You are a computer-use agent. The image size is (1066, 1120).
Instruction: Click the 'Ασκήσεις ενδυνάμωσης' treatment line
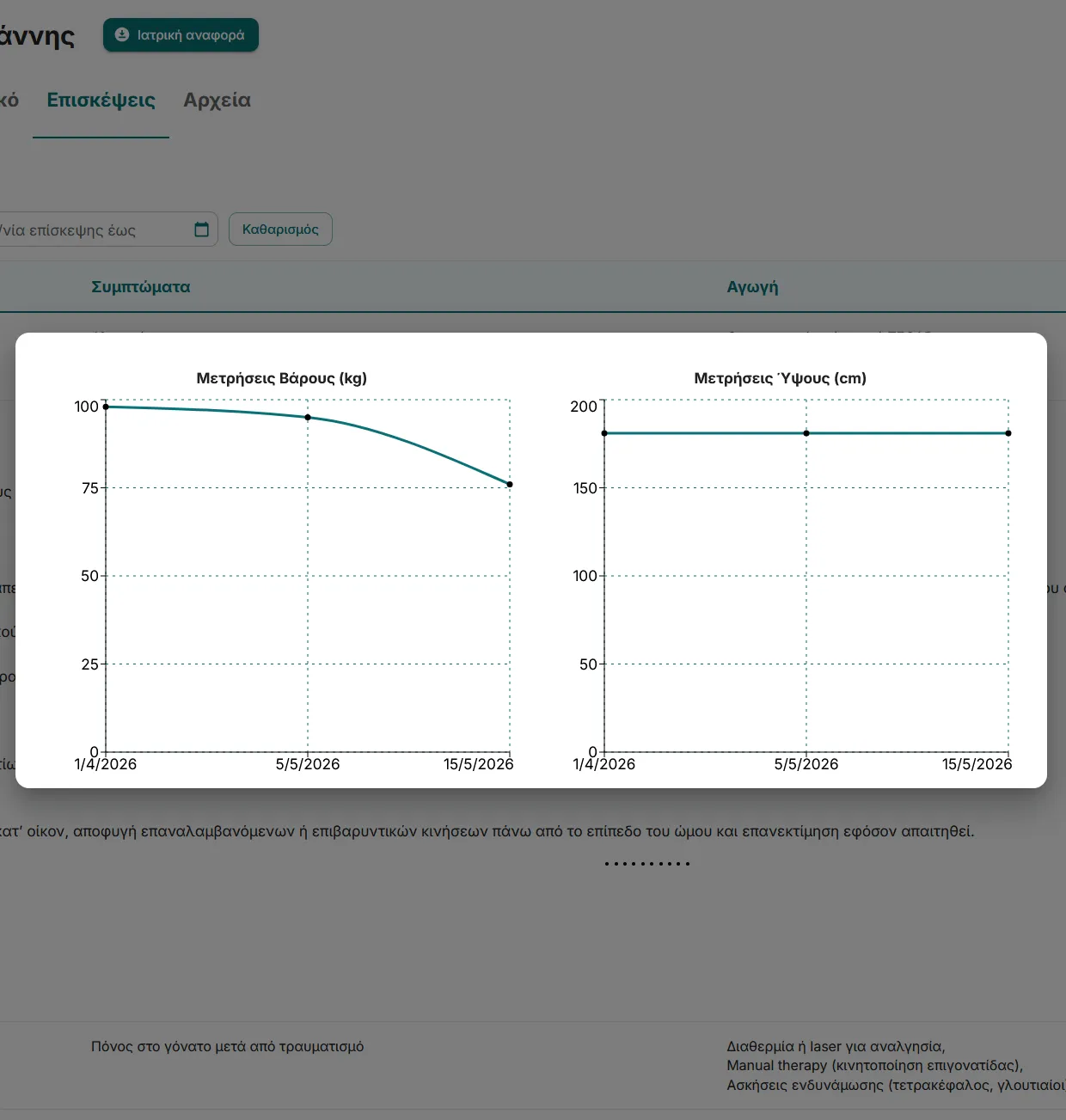click(x=896, y=1086)
